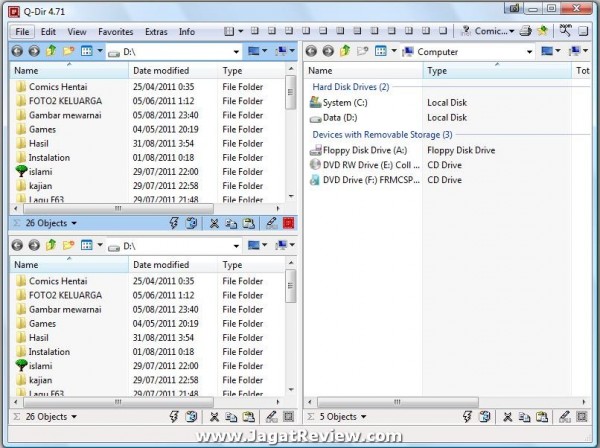Open the 26 Objects dropdown in bottom-left pane
Screen dimensions: 600x448
(51, 416)
